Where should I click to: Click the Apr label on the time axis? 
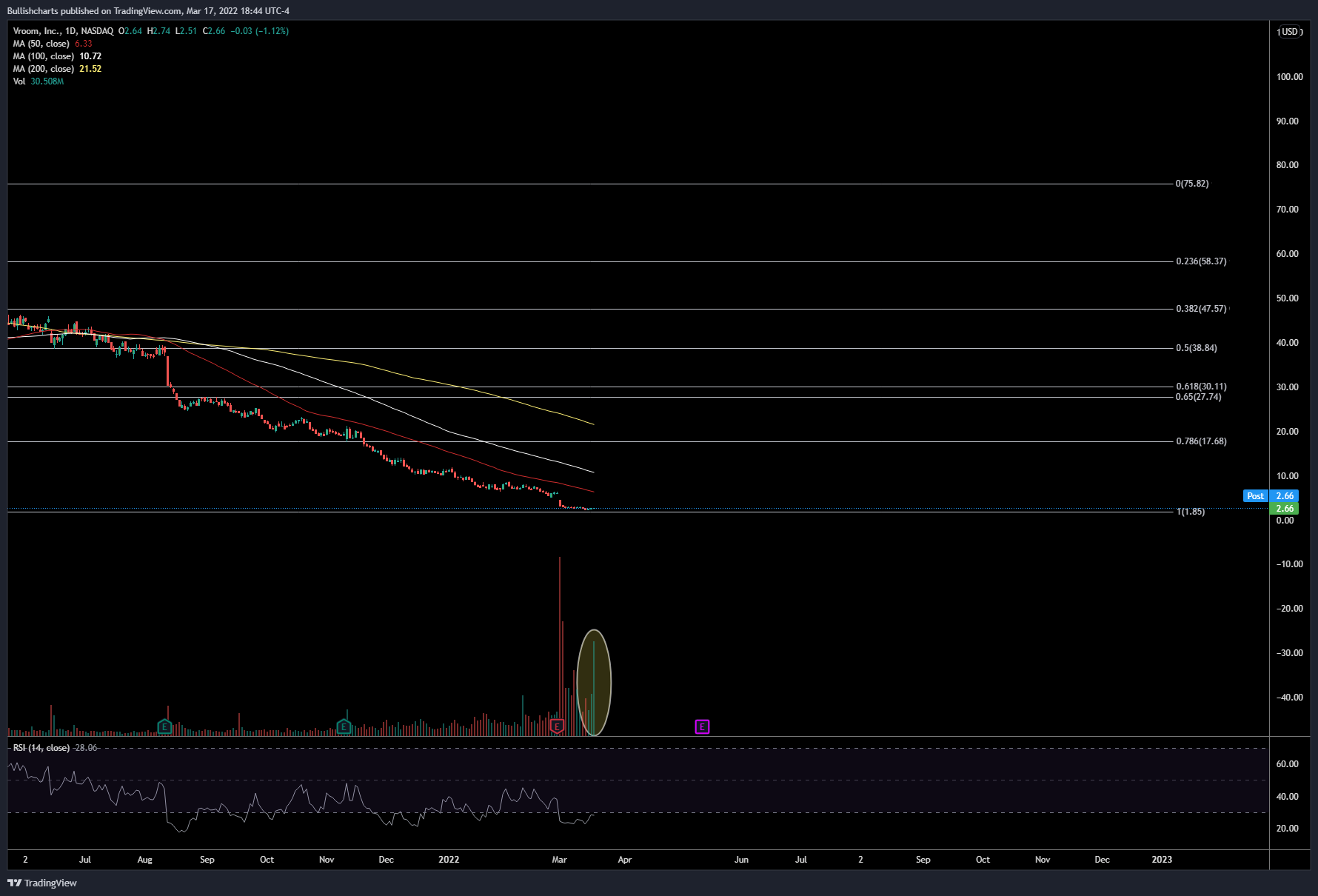[624, 860]
